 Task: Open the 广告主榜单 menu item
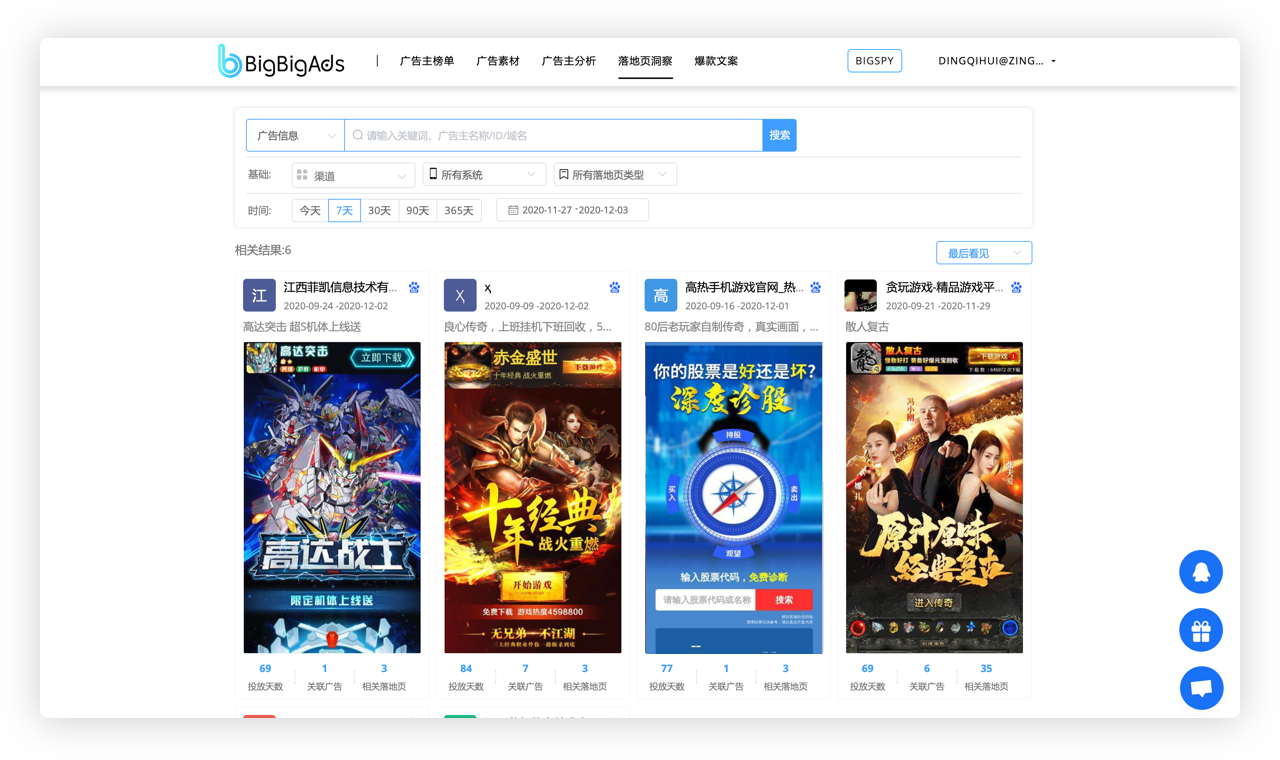tap(427, 61)
